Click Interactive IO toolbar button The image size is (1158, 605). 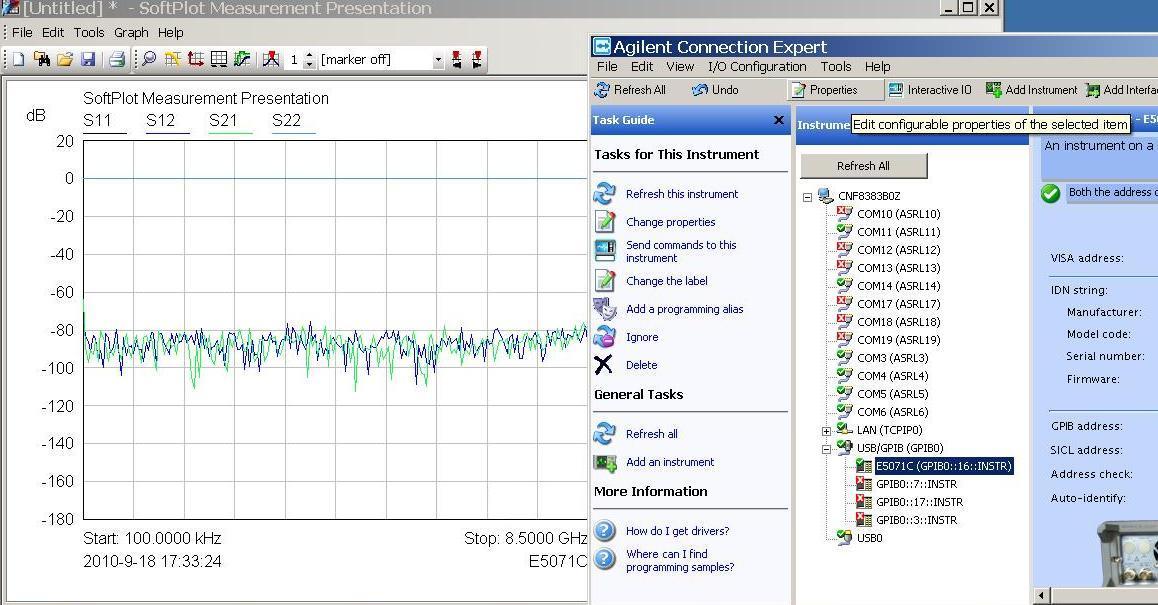click(x=930, y=90)
